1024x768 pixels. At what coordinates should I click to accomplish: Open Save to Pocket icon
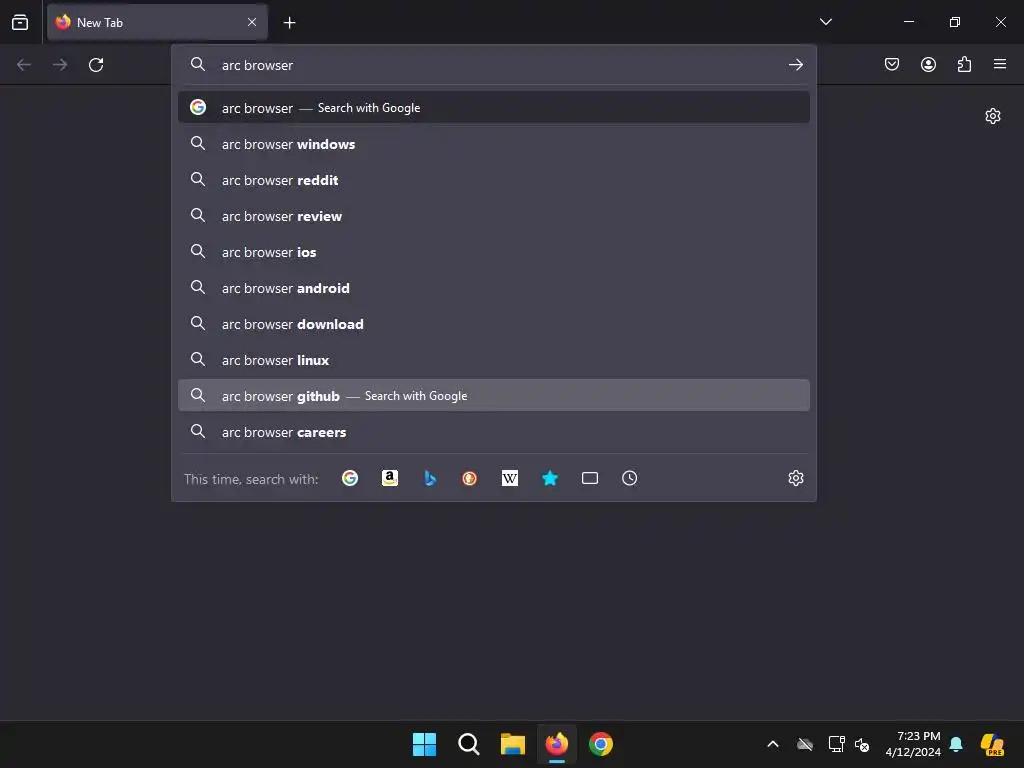tap(892, 64)
